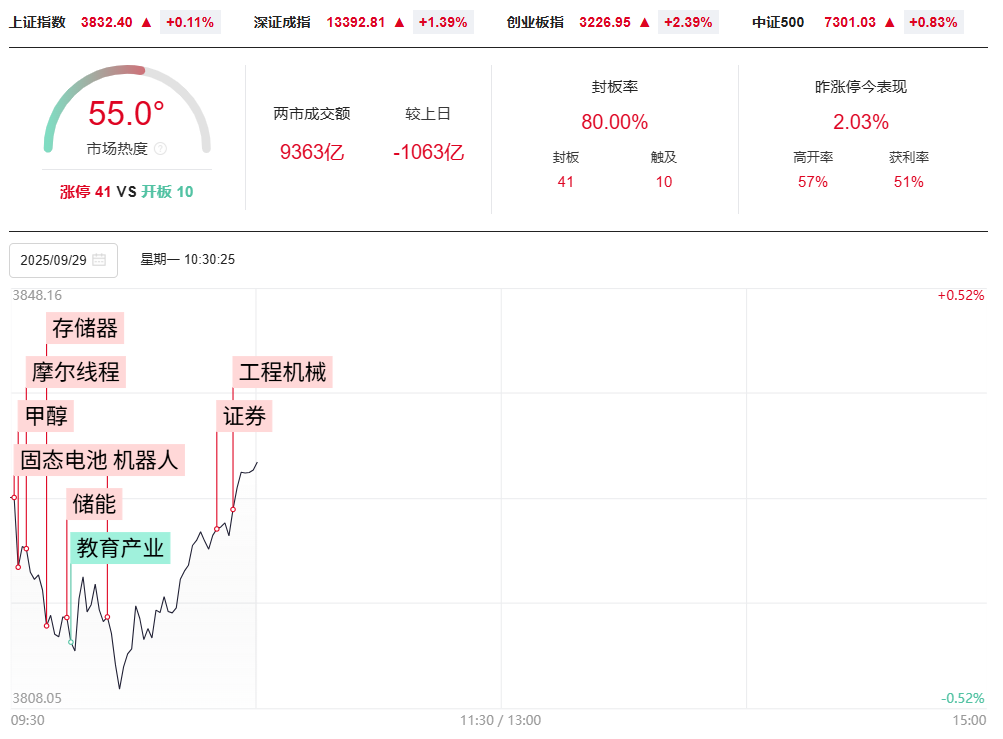Click the 储能 marker label

tap(95, 504)
